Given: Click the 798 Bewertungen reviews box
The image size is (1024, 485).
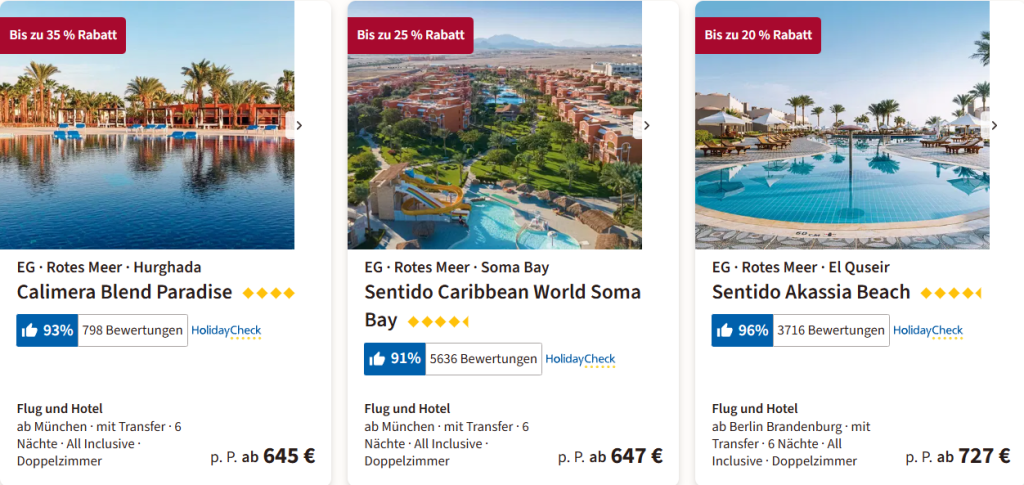Looking at the screenshot, I should [x=132, y=330].
